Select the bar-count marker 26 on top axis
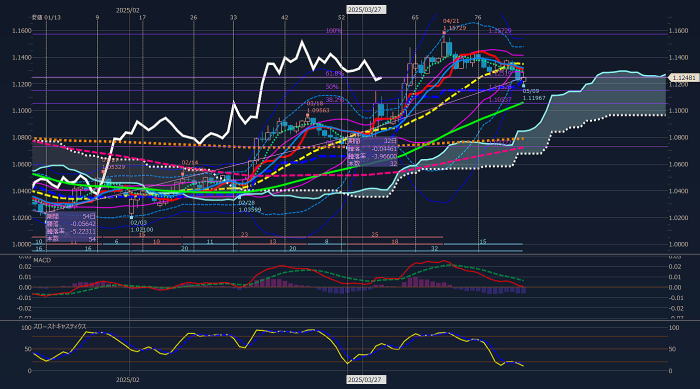Viewport: 700px width, 389px height. (x=193, y=17)
